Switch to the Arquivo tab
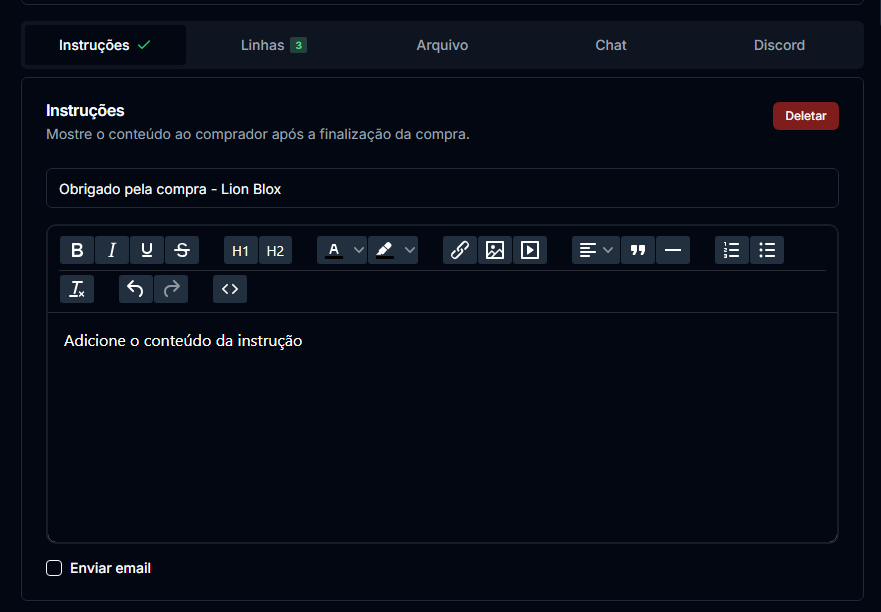Image resolution: width=881 pixels, height=612 pixels. 442,45
